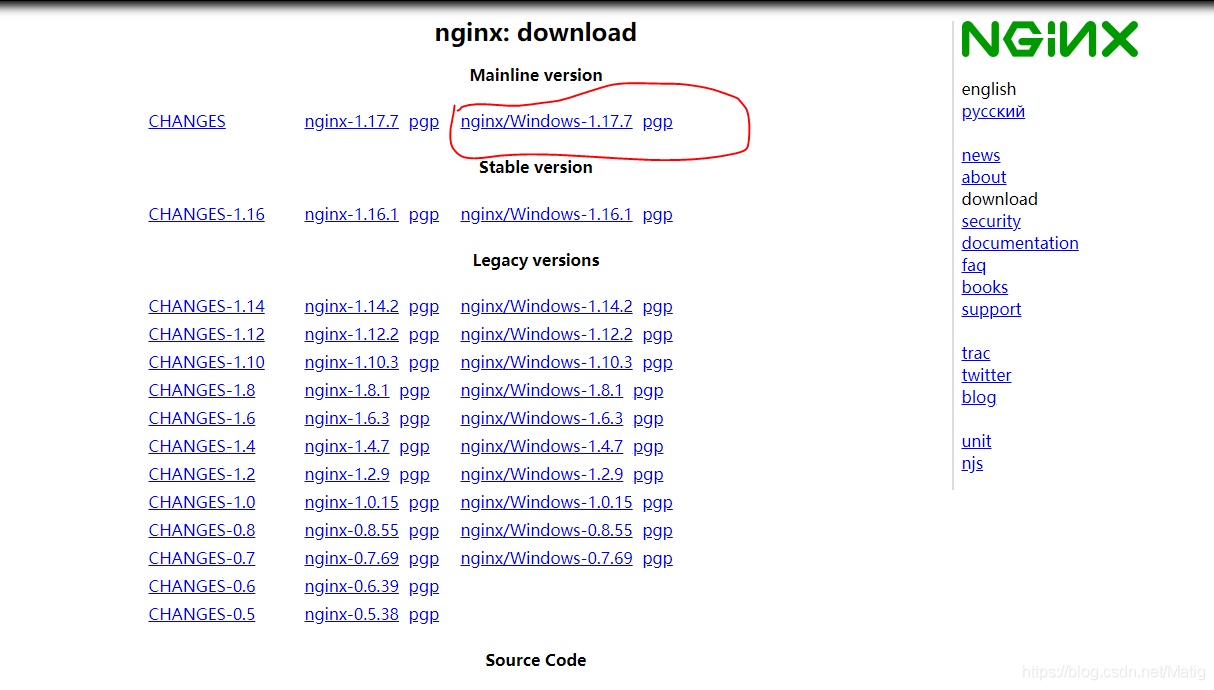Click the Mainline version heading

coord(536,75)
